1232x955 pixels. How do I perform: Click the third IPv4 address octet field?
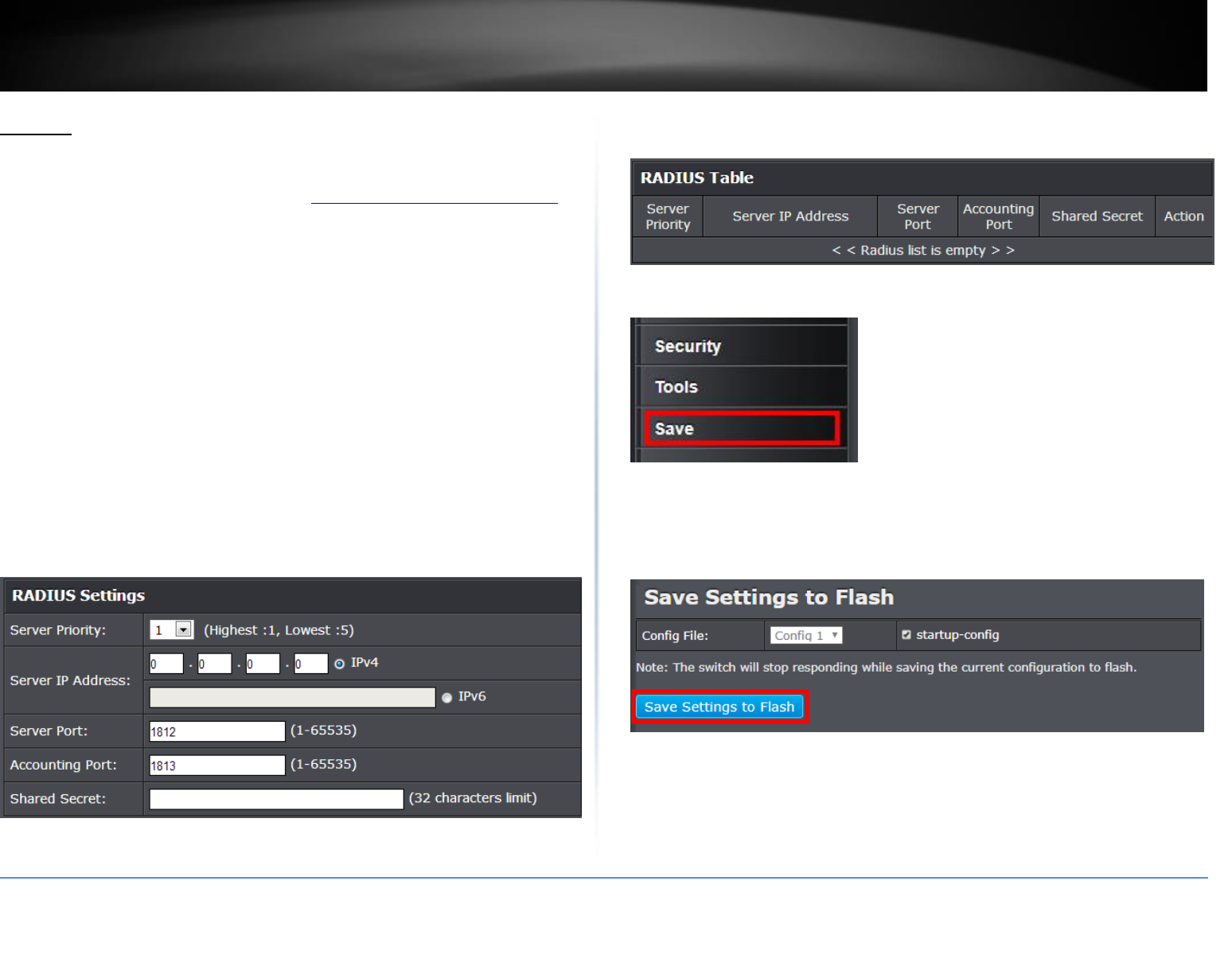[x=263, y=664]
